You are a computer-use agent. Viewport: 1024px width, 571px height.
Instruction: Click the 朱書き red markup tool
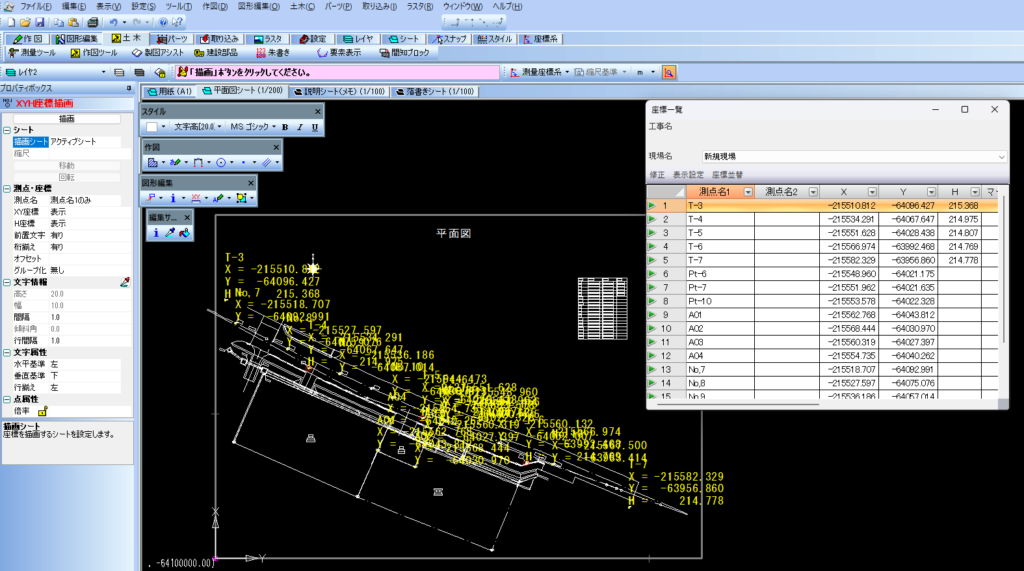[x=275, y=53]
